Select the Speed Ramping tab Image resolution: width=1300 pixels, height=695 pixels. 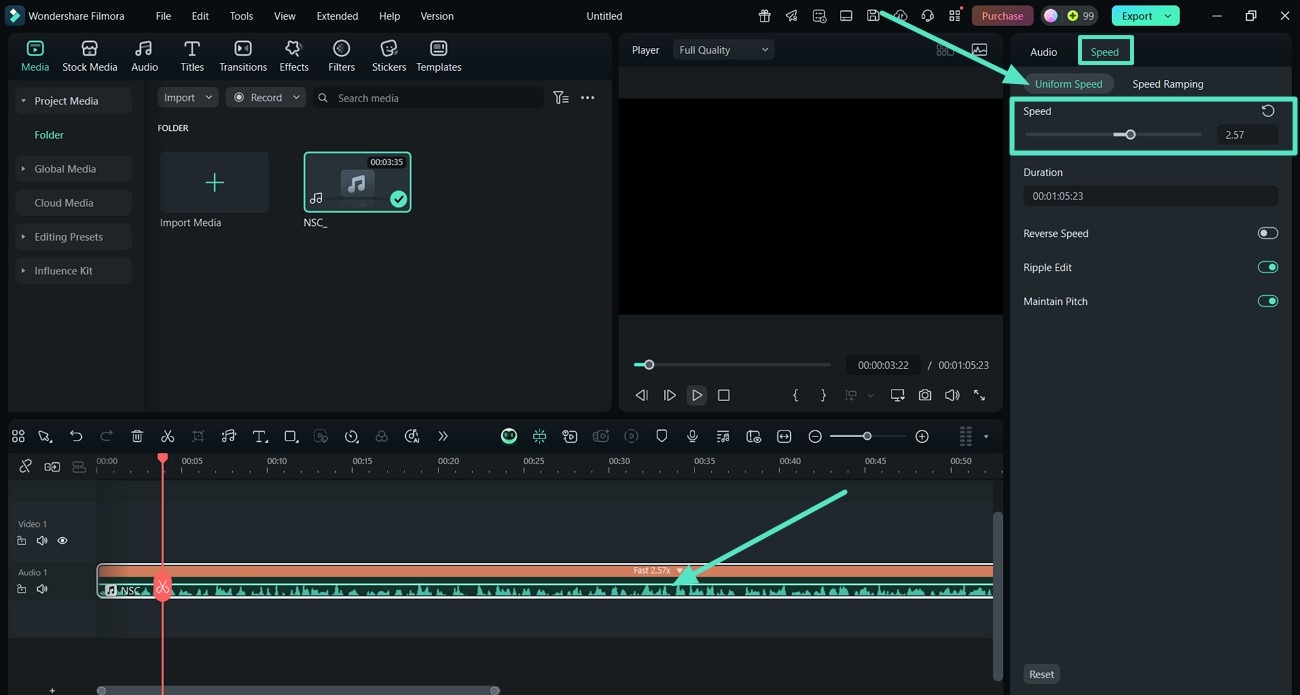point(1167,84)
